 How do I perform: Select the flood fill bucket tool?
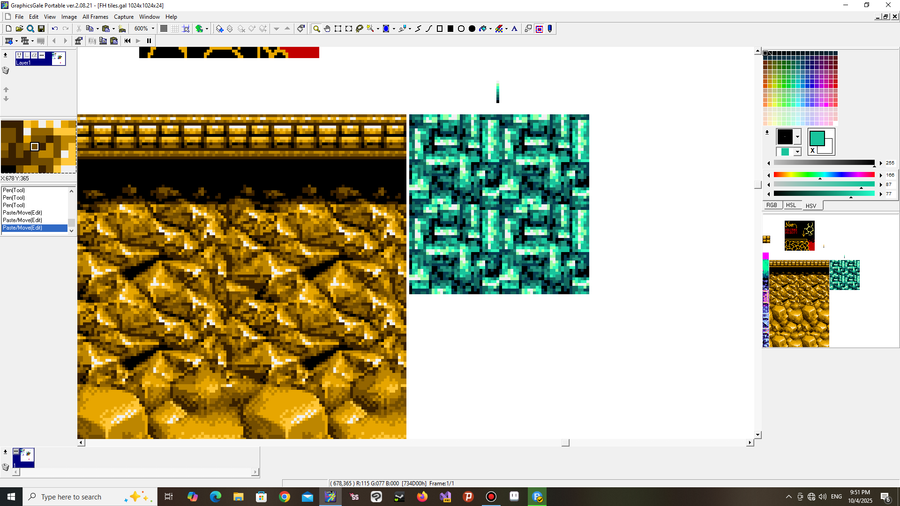click(x=483, y=29)
